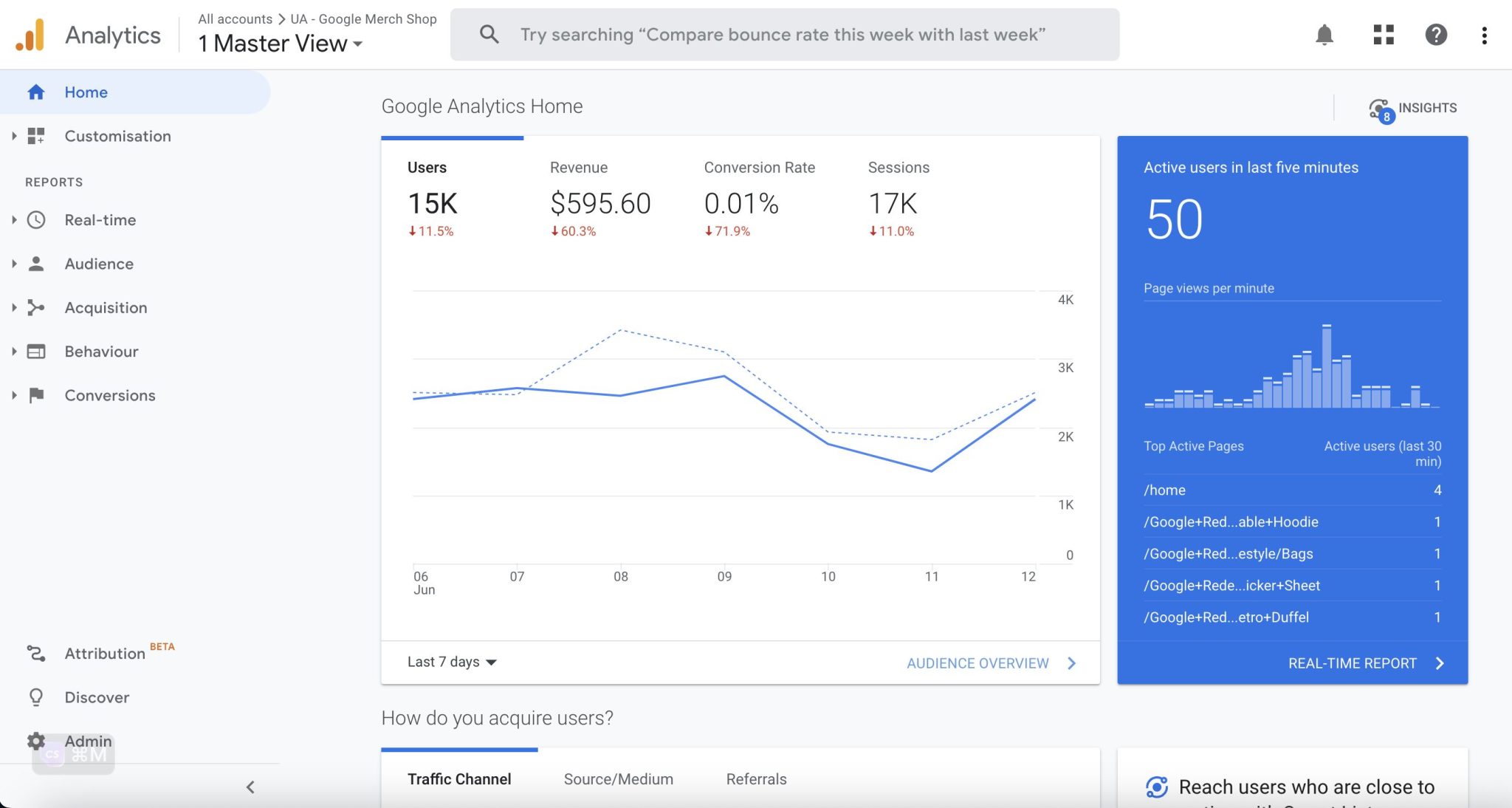The image size is (1512, 808).
Task: Open the AUDIENCE OVERVIEW link
Action: click(x=977, y=663)
